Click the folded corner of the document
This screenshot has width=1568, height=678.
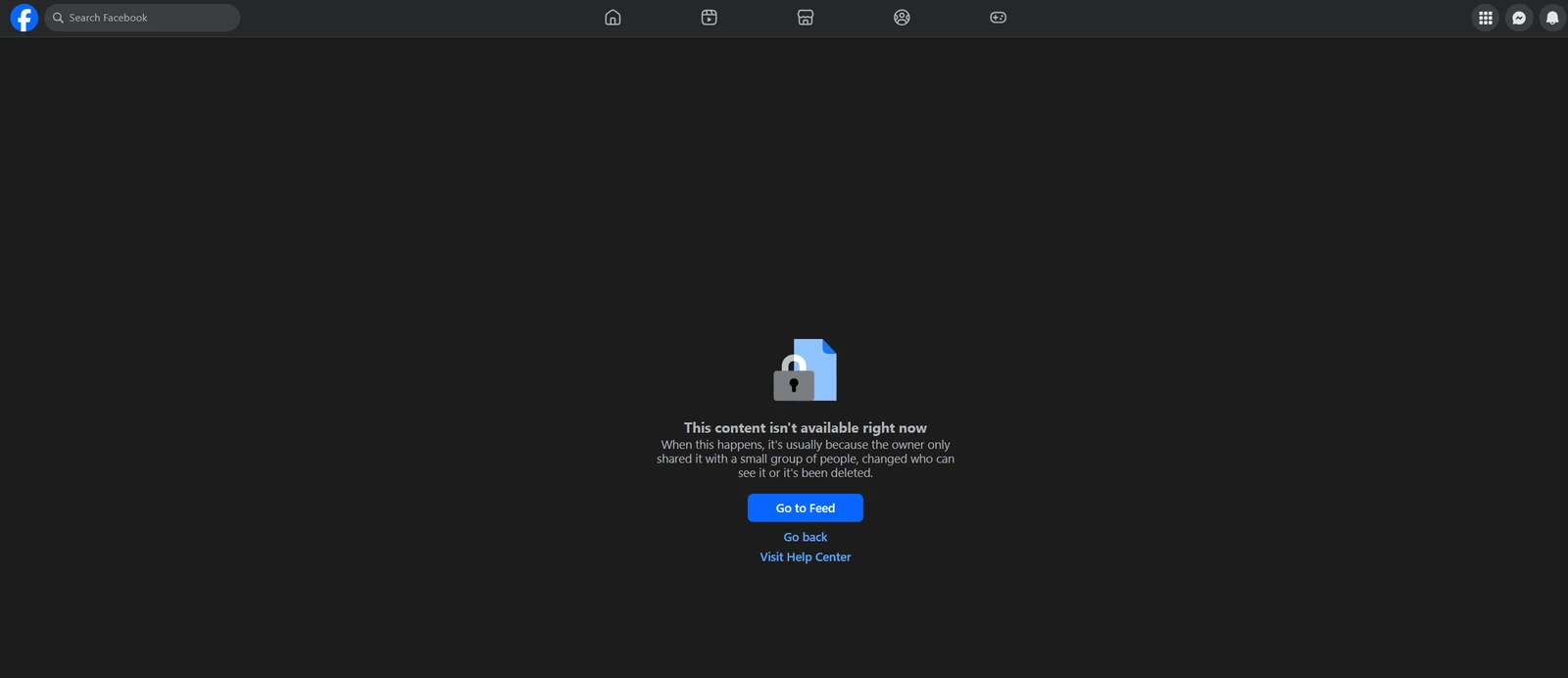click(829, 346)
